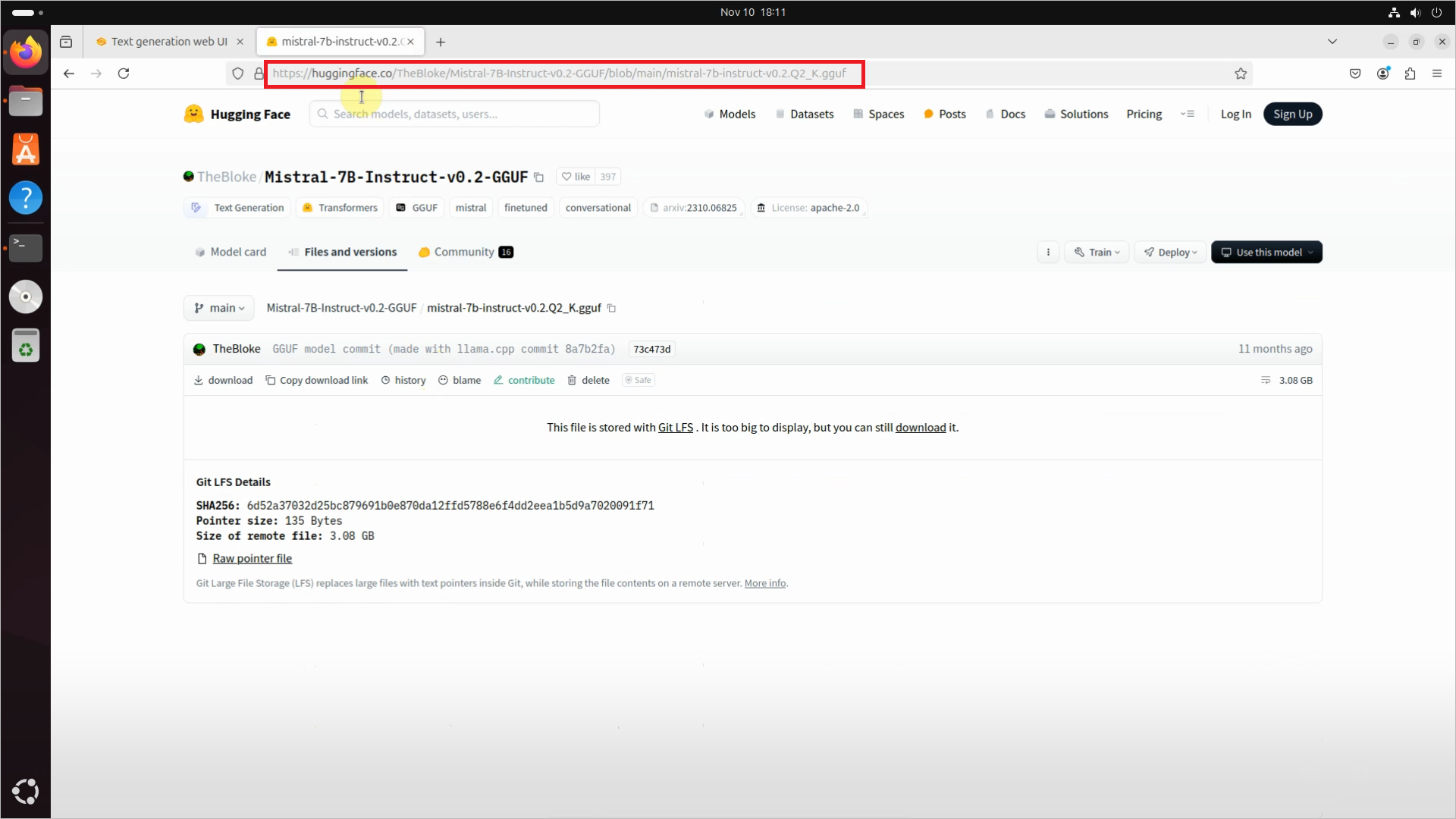This screenshot has width=1456, height=819.
Task: Bookmark this page with the star icon
Action: 1241,74
